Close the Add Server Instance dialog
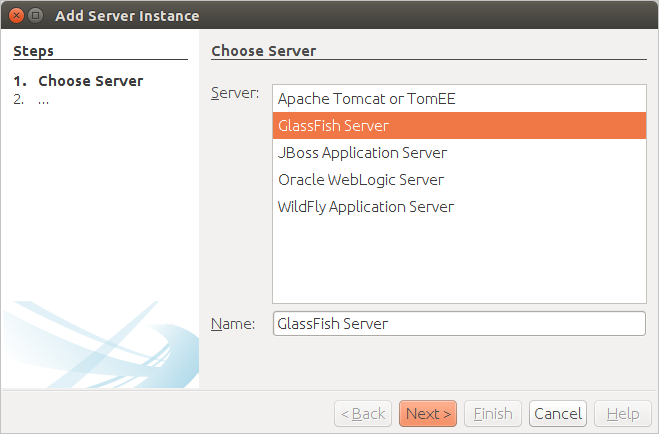Viewport: 659px width, 434px height. 16,16
